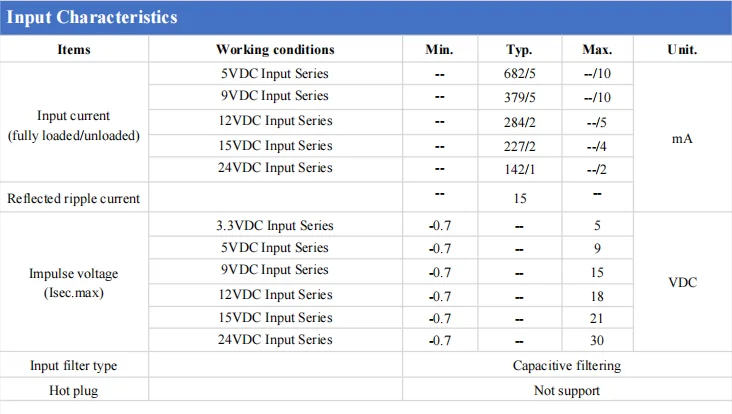Click the "Reflected ripple current" label
This screenshot has width=732, height=414.
74,198
